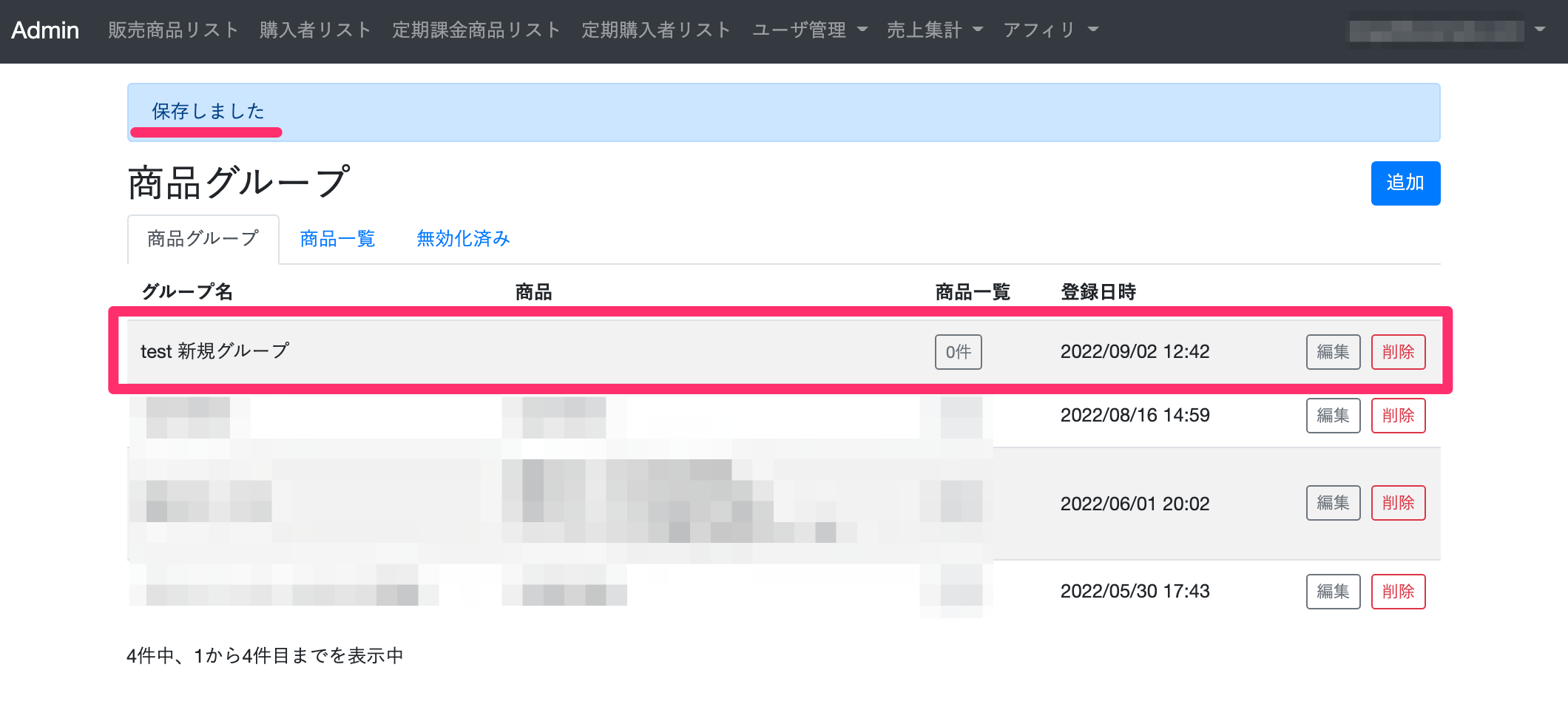This screenshot has width=1568, height=710.
Task: Expand the ユーザ管理 dropdown
Action: tap(809, 30)
